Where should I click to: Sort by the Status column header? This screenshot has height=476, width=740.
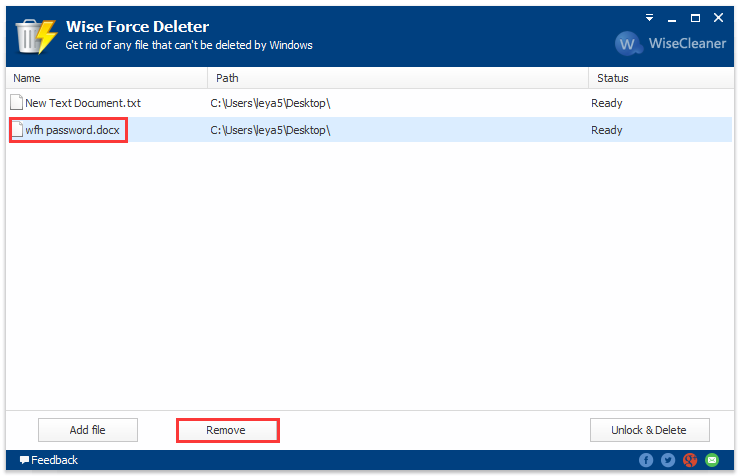tap(661, 78)
